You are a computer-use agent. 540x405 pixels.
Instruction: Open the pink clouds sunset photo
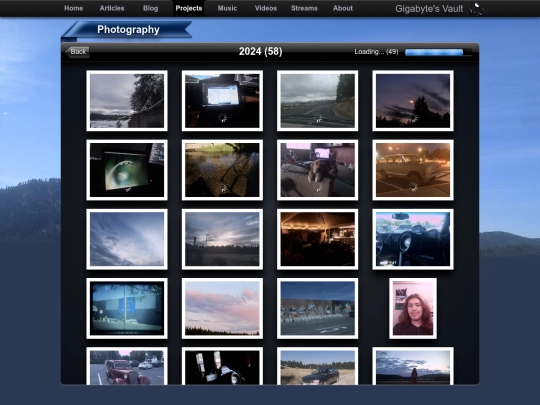click(x=222, y=308)
